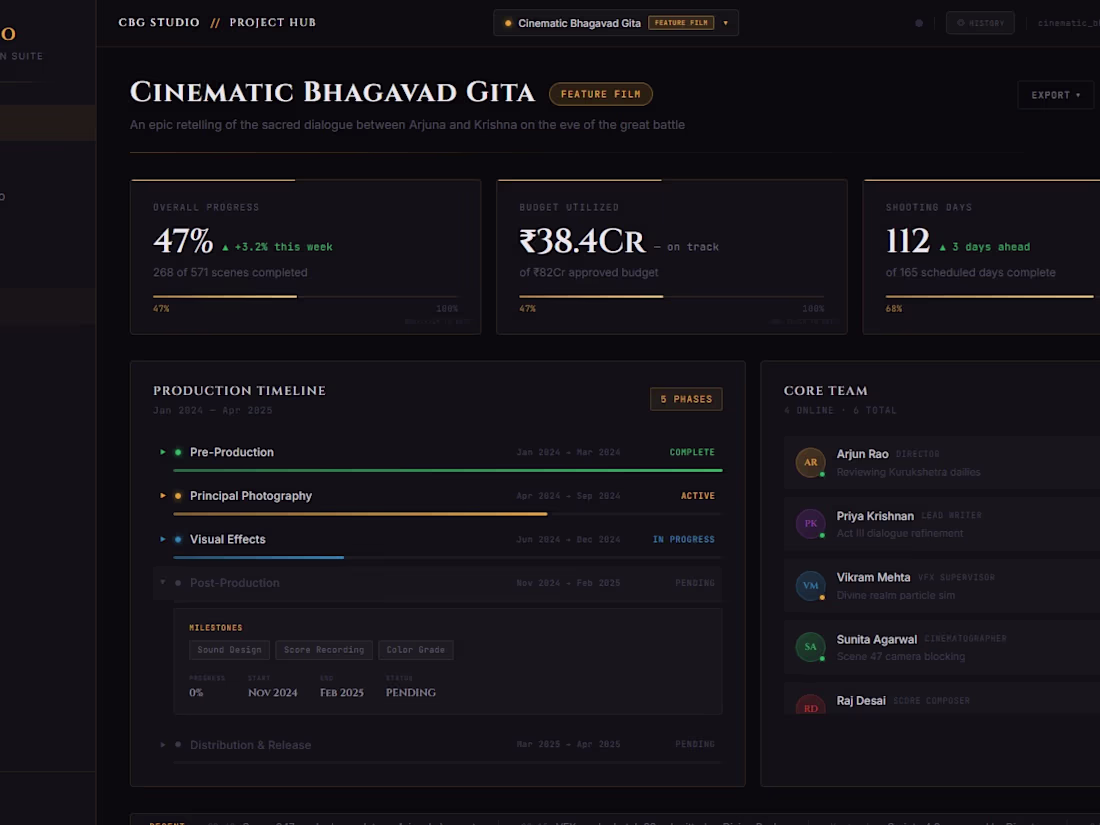Click the Sound Design milestone tag

click(229, 650)
